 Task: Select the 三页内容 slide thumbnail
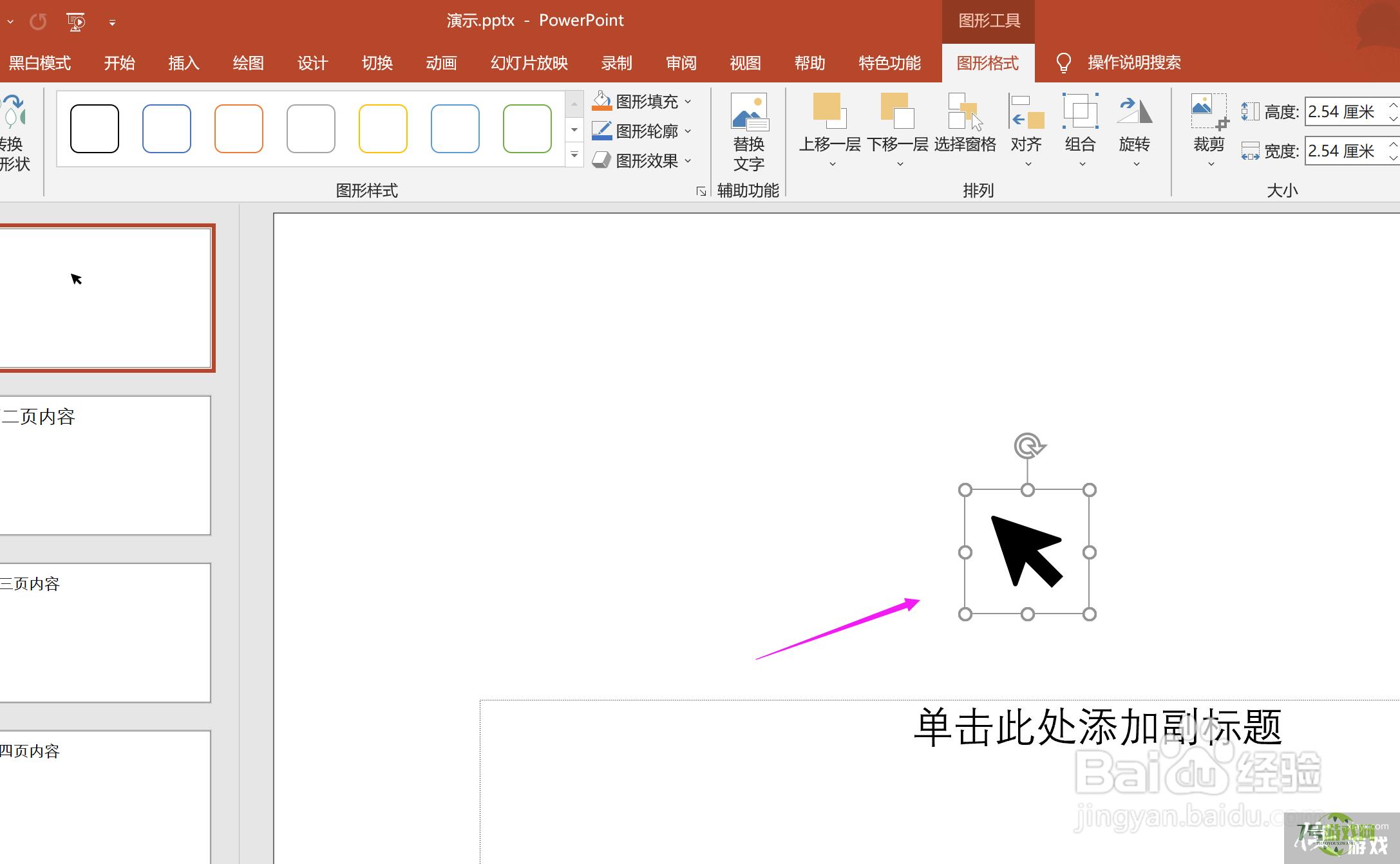(105, 633)
